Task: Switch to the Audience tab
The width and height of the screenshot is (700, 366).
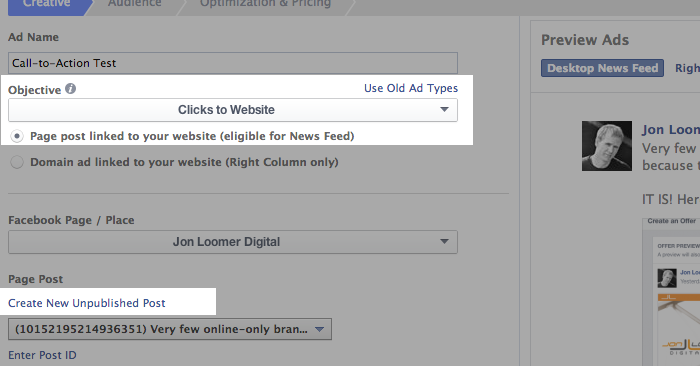Action: pos(134,4)
